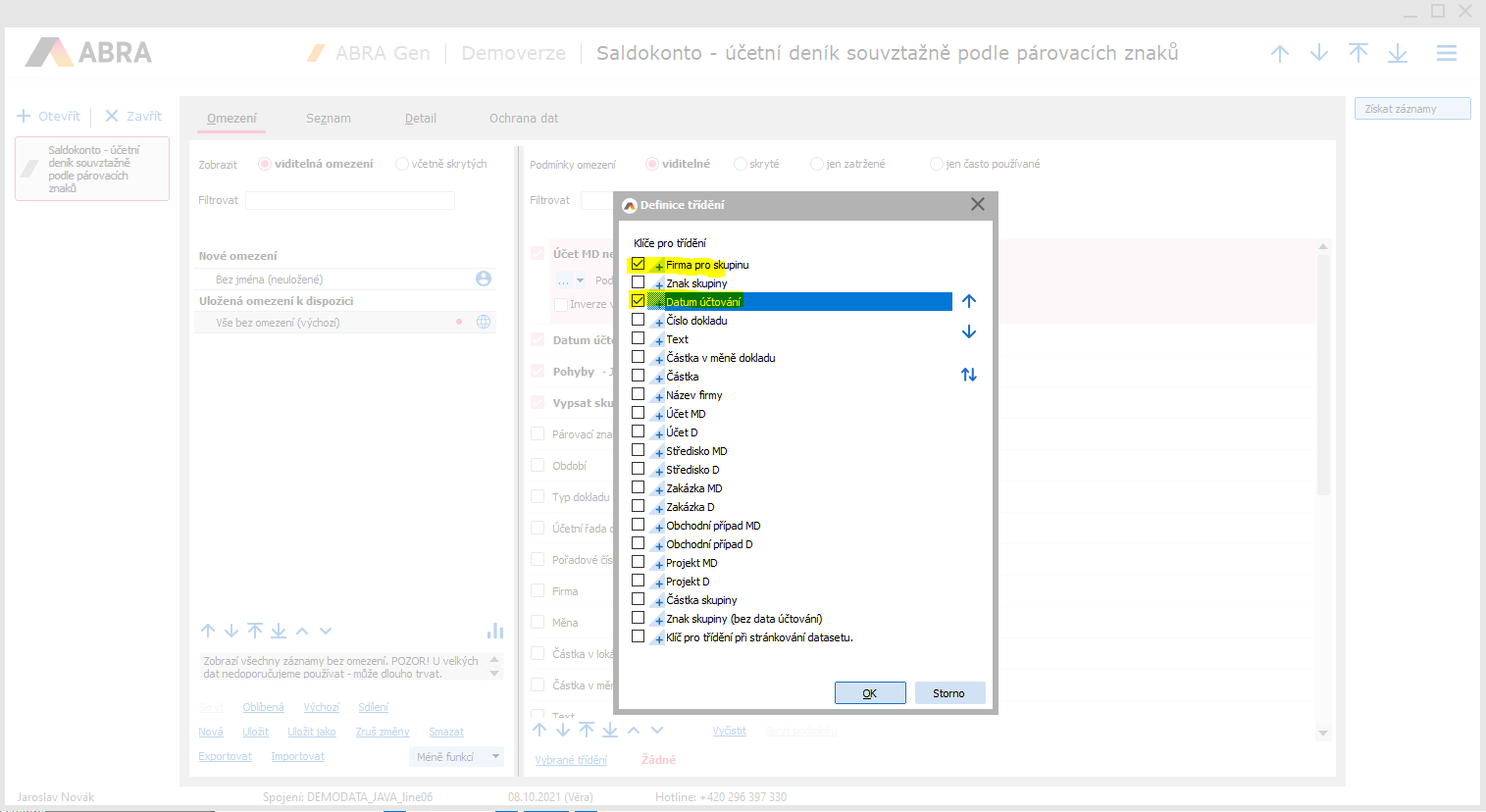Image resolution: width=1486 pixels, height=812 pixels.
Task: Check the Číslo dokladu checkbox
Action: coord(639,320)
